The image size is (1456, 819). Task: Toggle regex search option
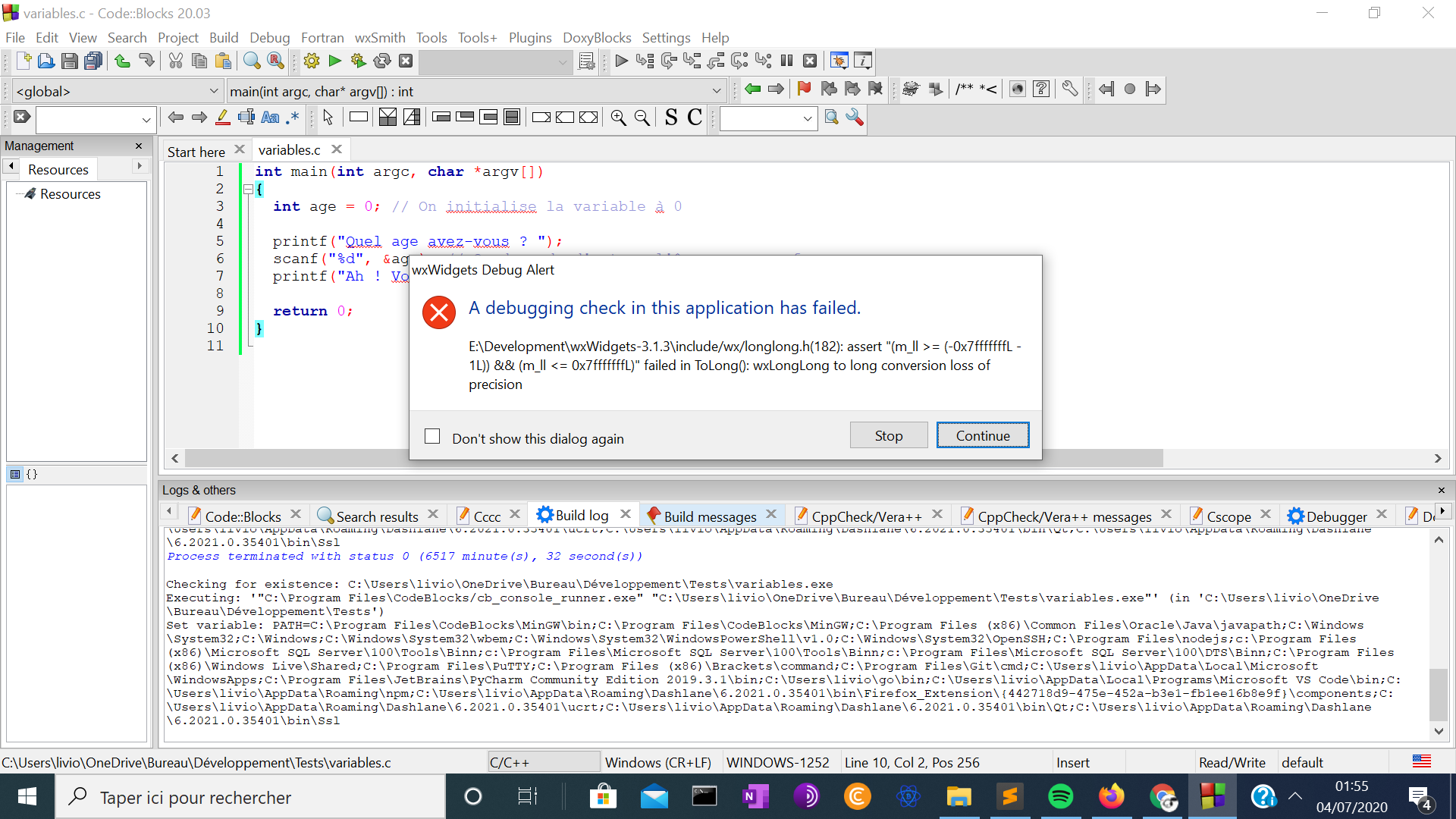pos(293,118)
